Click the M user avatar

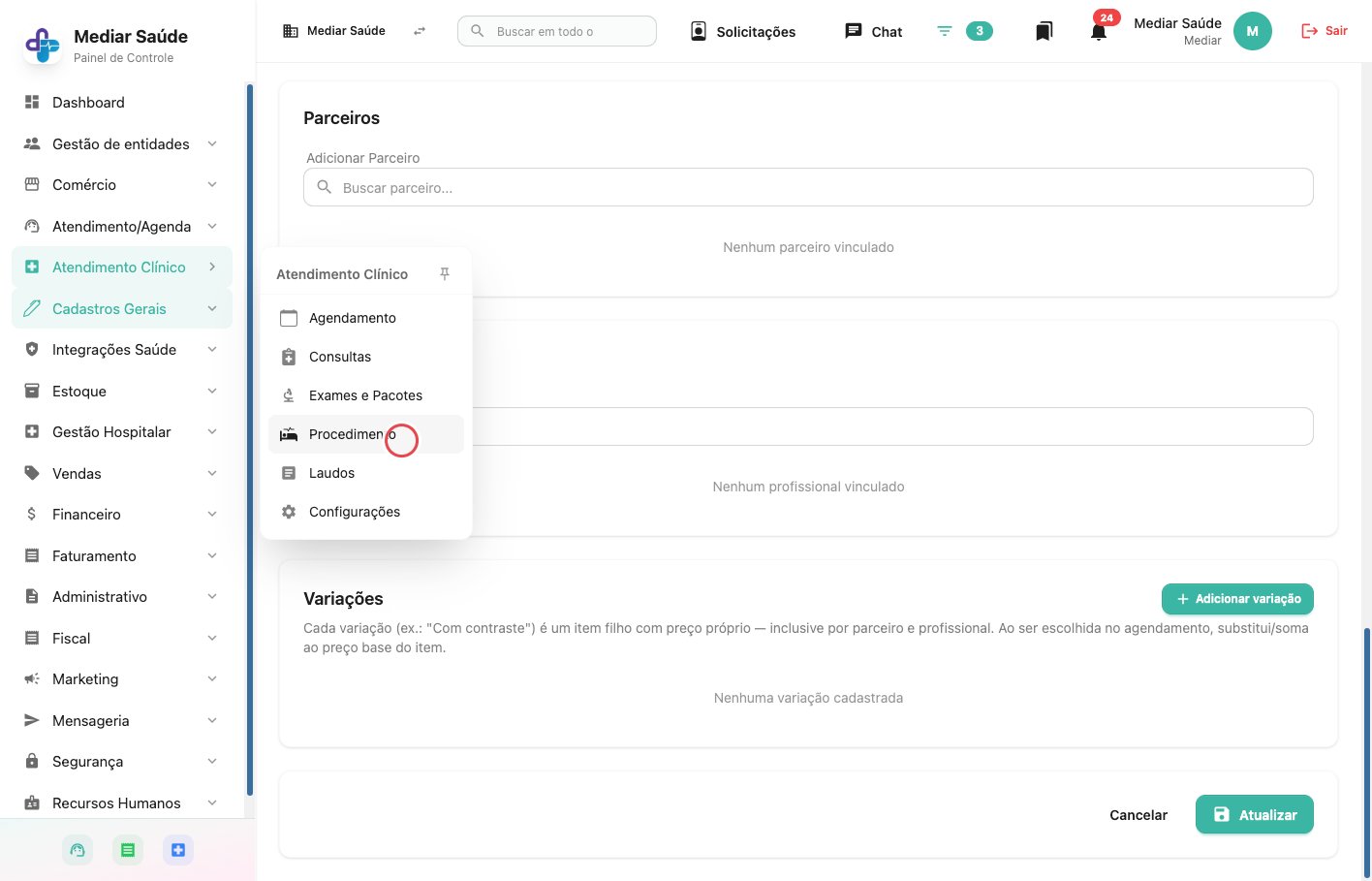coord(1252,31)
